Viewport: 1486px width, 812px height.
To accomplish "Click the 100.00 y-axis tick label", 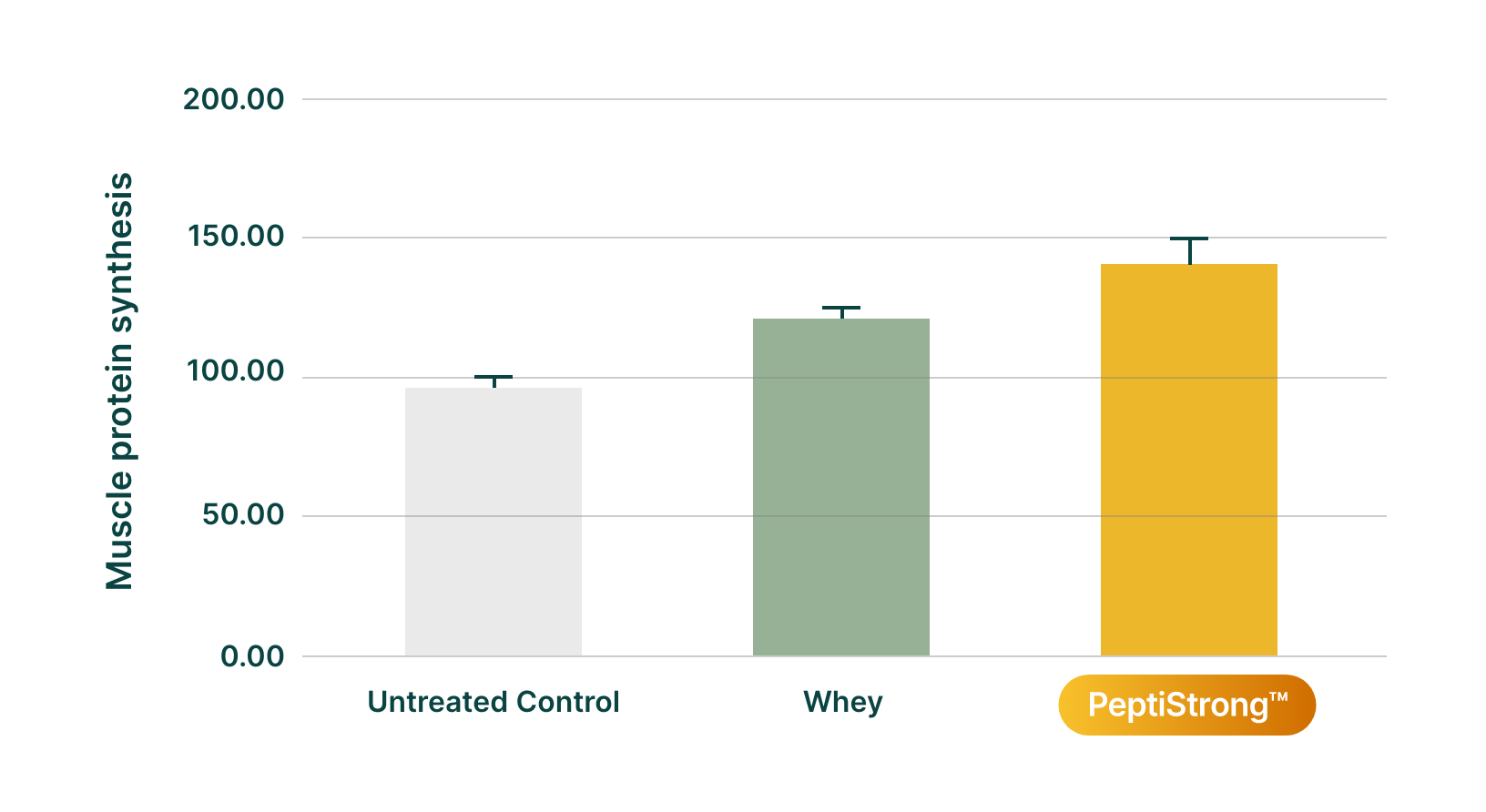I will [x=236, y=371].
